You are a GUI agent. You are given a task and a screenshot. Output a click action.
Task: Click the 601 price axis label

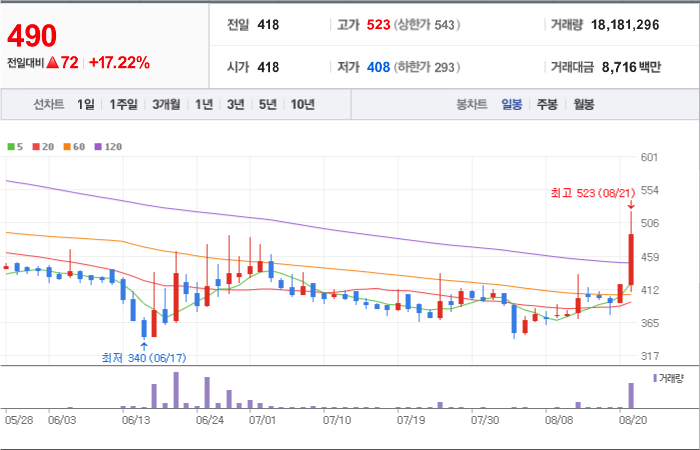[x=649, y=157]
